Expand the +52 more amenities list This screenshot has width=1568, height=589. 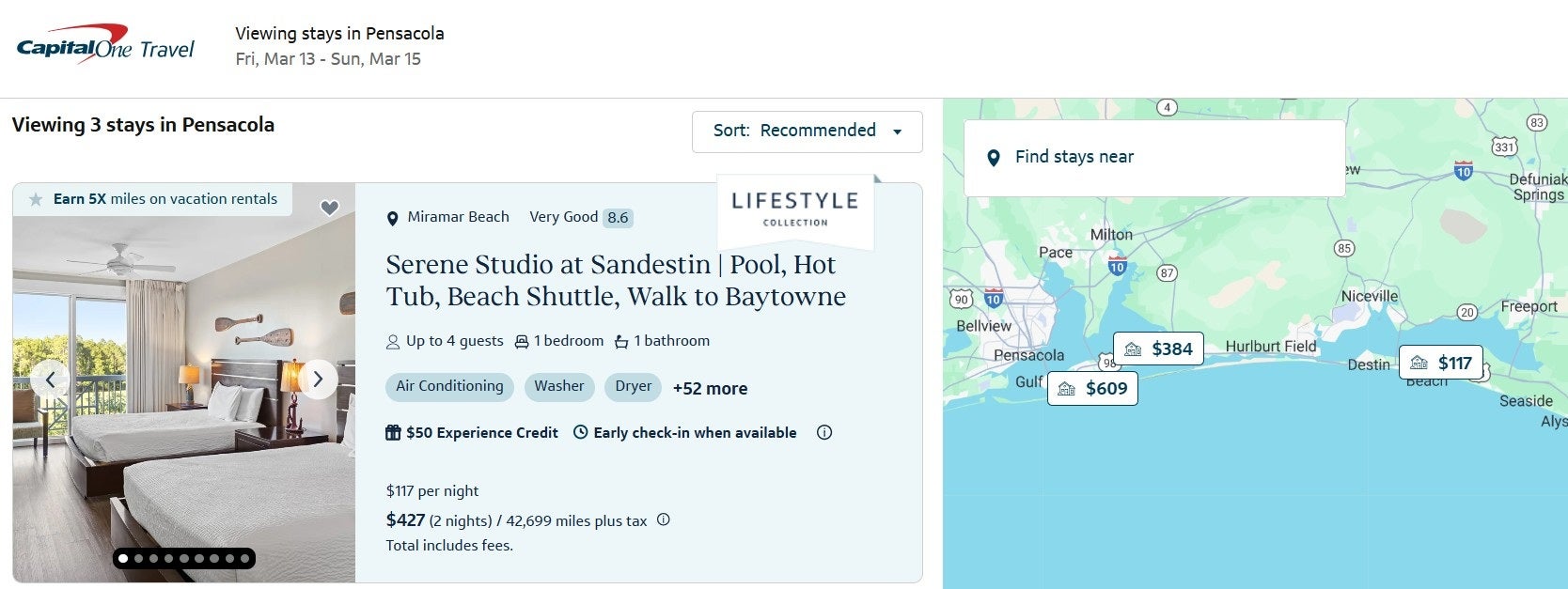tap(710, 389)
